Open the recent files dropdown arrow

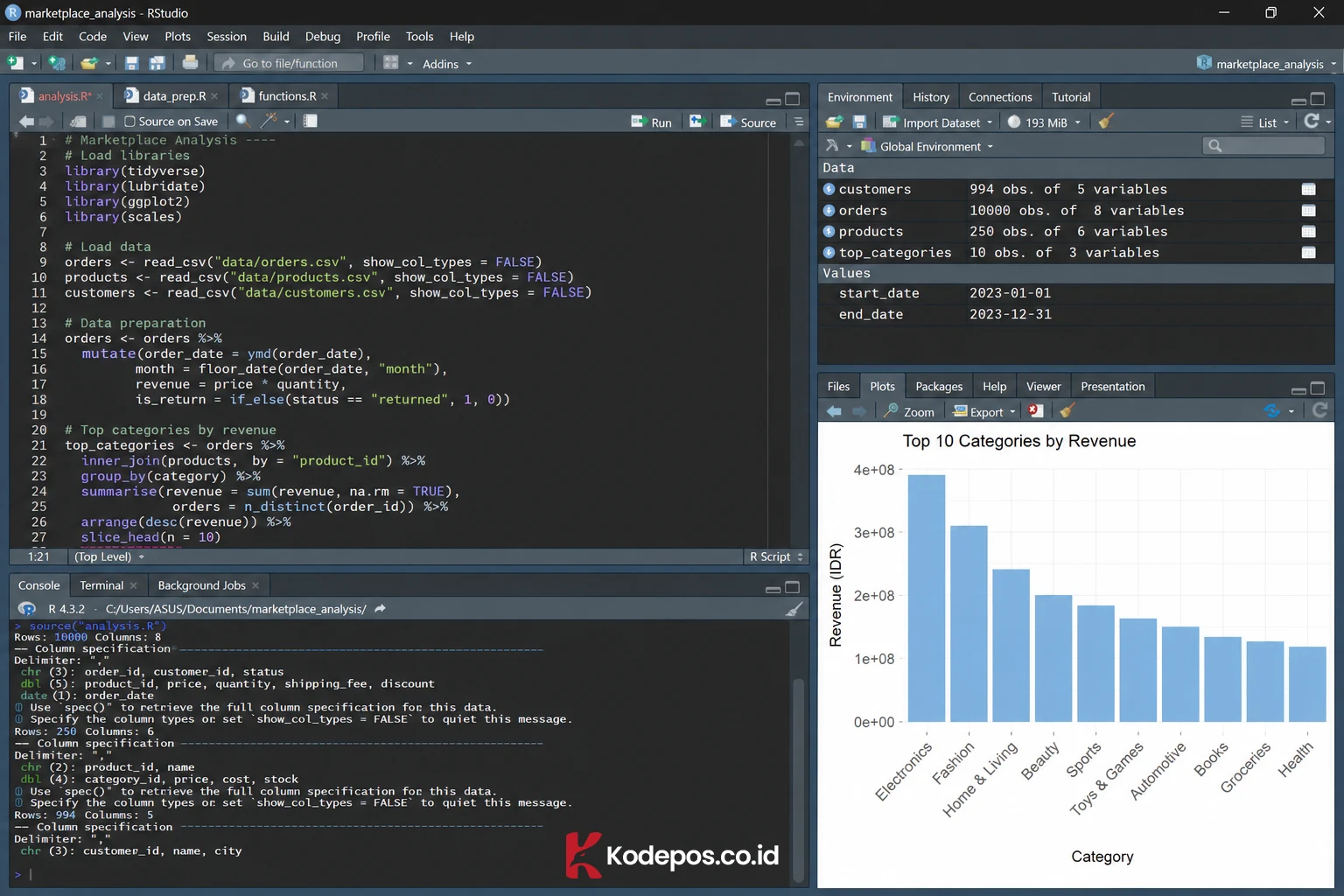point(108,64)
